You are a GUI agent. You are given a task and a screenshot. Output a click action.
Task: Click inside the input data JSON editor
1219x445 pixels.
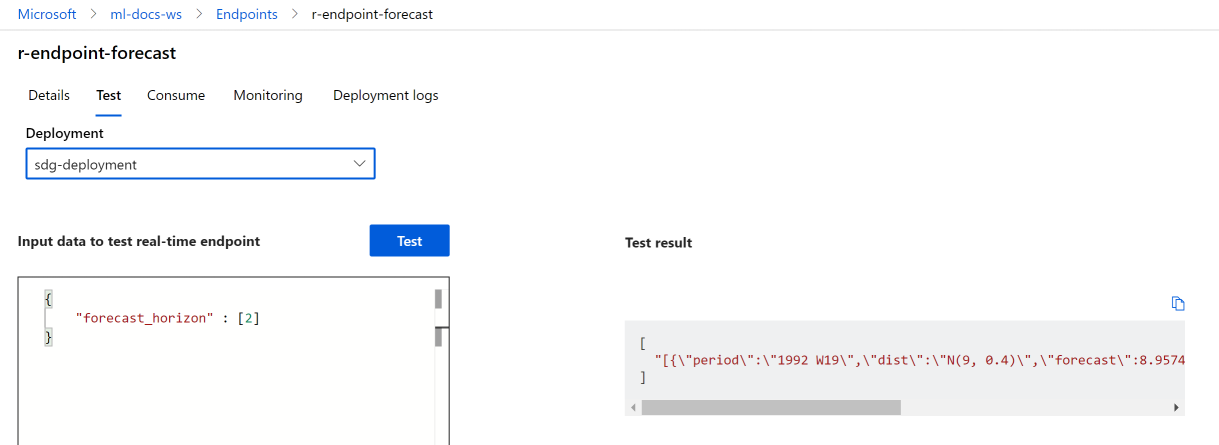[x=230, y=390]
